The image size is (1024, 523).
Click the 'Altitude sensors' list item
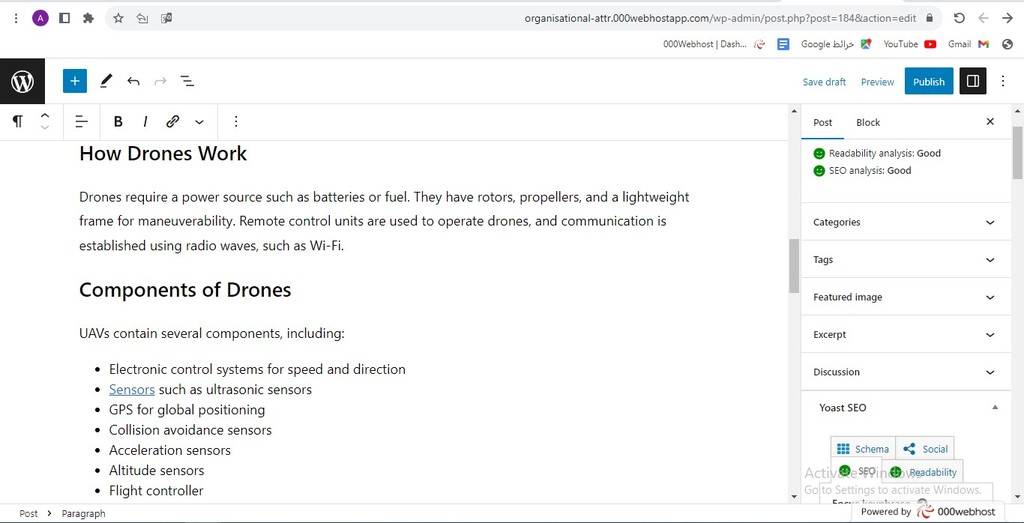pos(157,470)
